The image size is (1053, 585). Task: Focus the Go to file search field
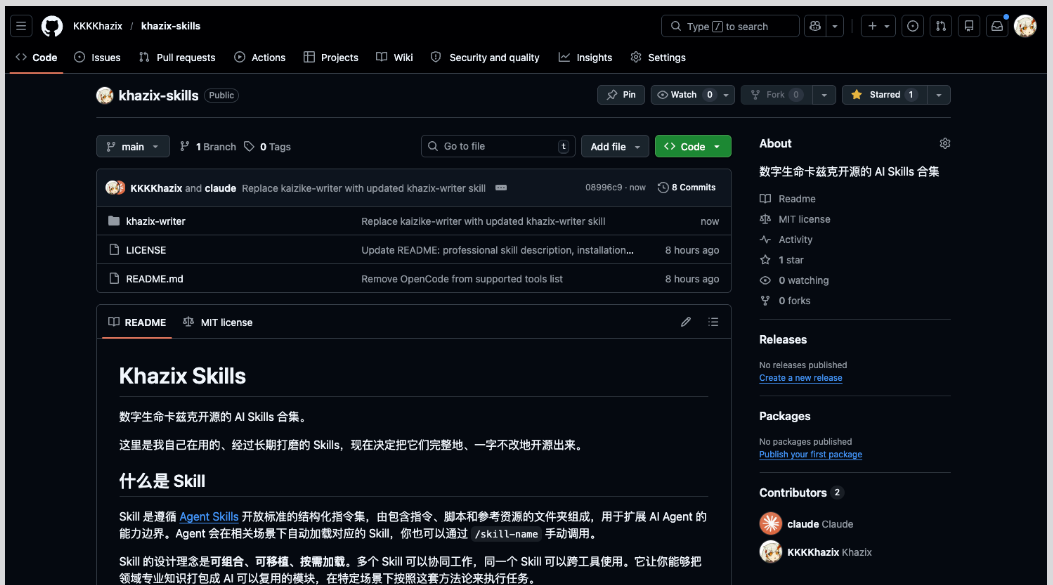click(498, 146)
